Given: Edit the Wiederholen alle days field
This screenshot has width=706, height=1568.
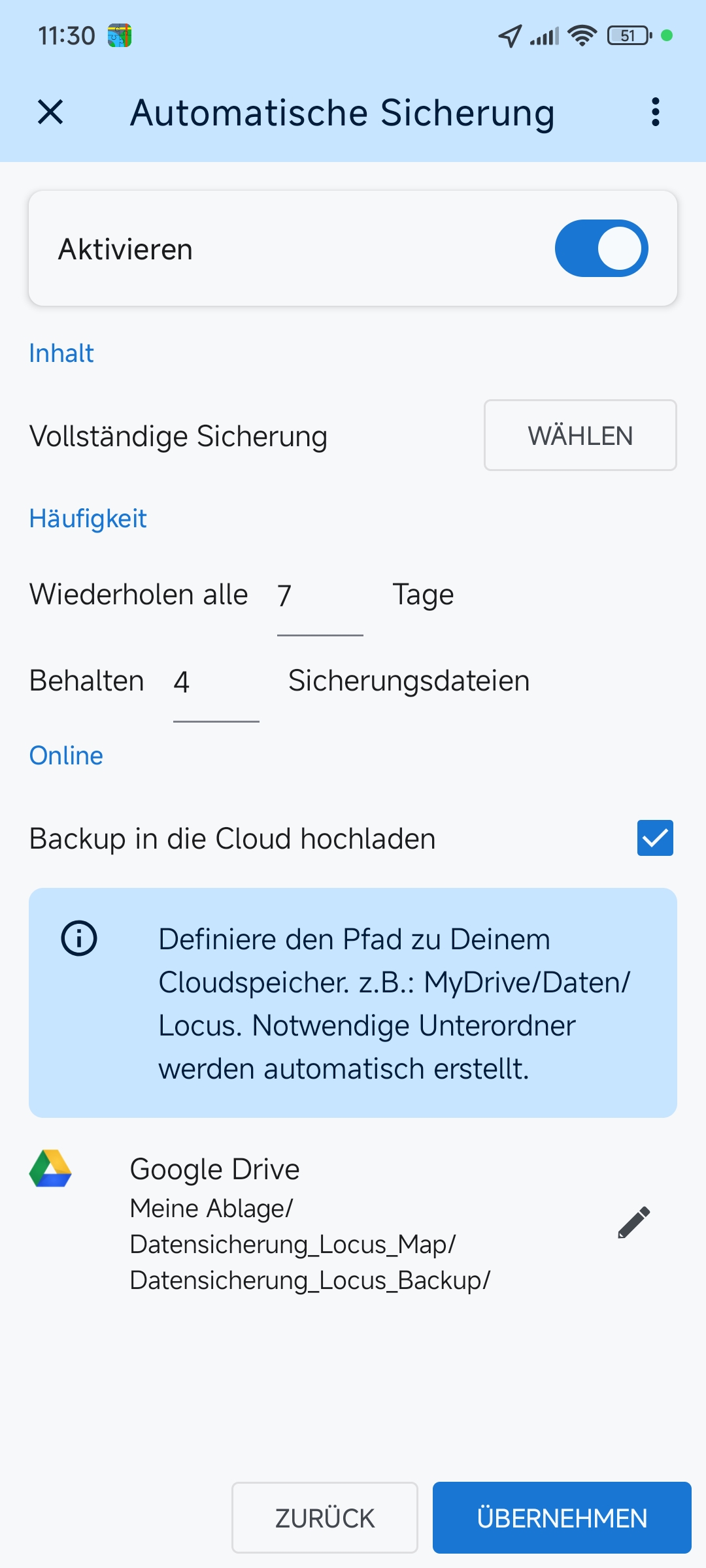Looking at the screenshot, I should [x=319, y=596].
